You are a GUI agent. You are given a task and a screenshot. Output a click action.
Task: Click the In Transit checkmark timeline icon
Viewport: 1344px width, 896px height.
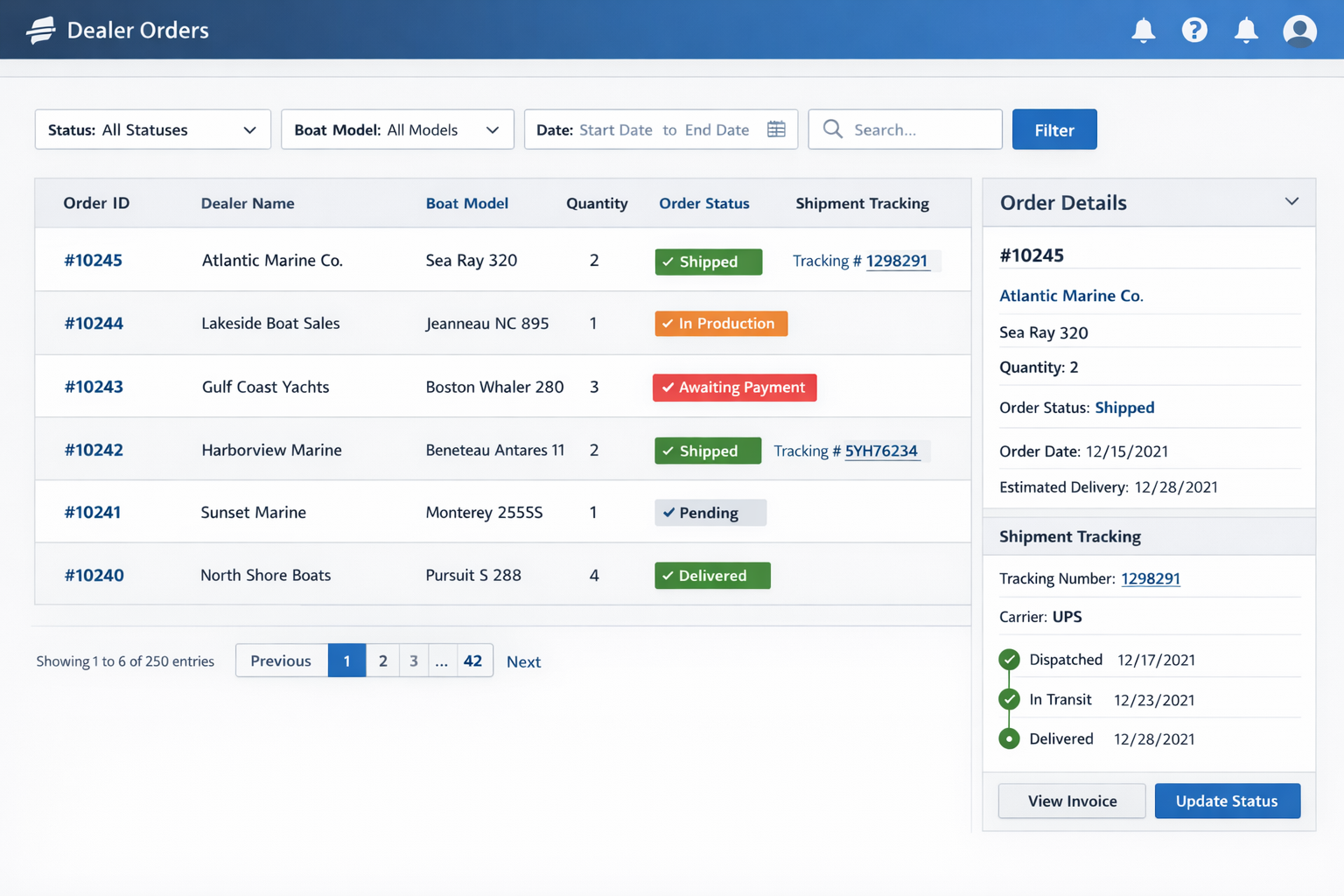tap(1009, 699)
